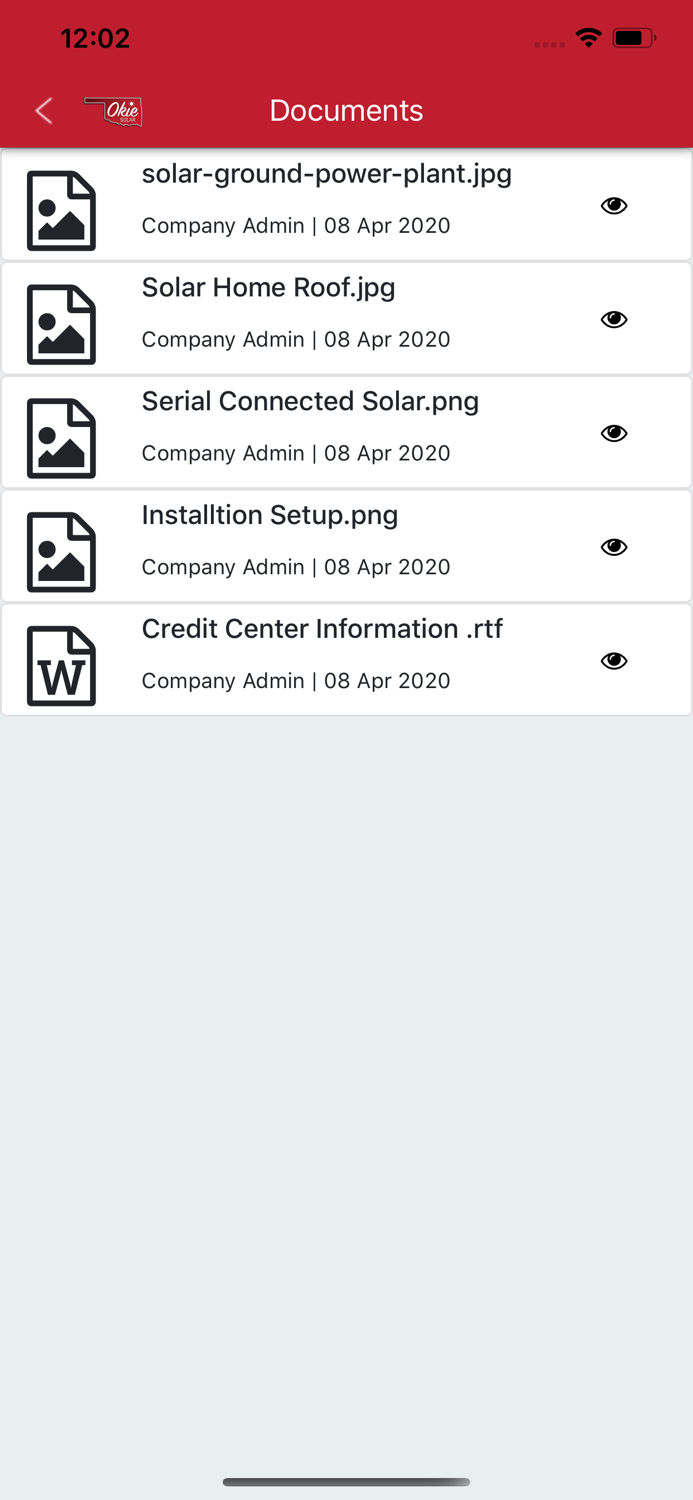Open Credit Center Information .rtf title
Viewport: 693px width, 1500px height.
click(x=322, y=629)
